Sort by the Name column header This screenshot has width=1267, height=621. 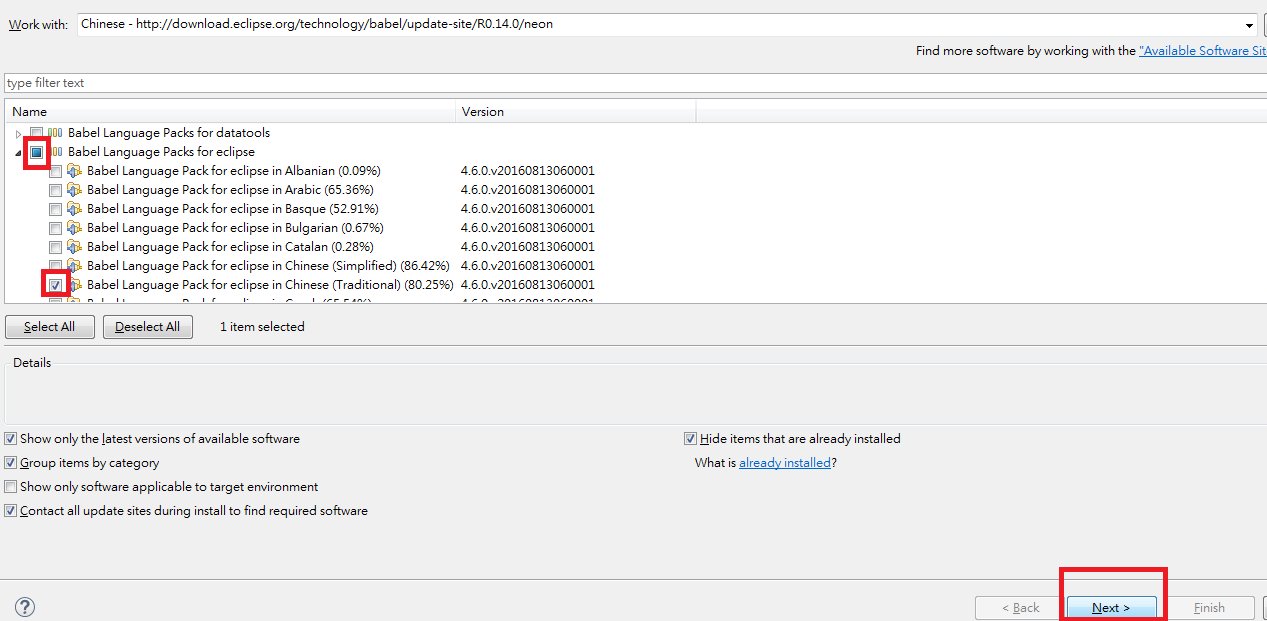pyautogui.click(x=230, y=112)
